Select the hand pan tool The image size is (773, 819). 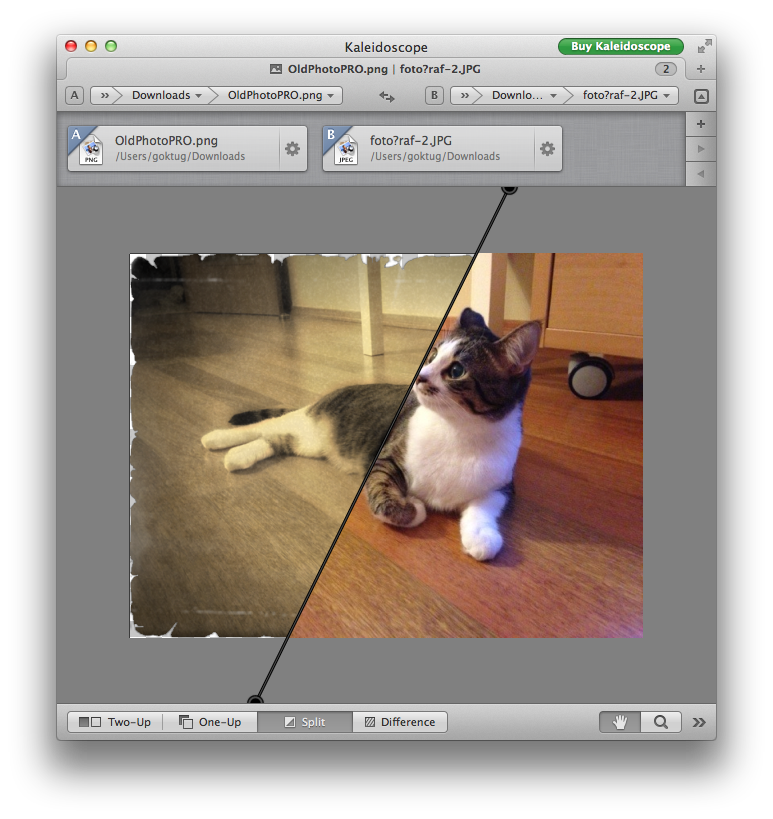[619, 722]
